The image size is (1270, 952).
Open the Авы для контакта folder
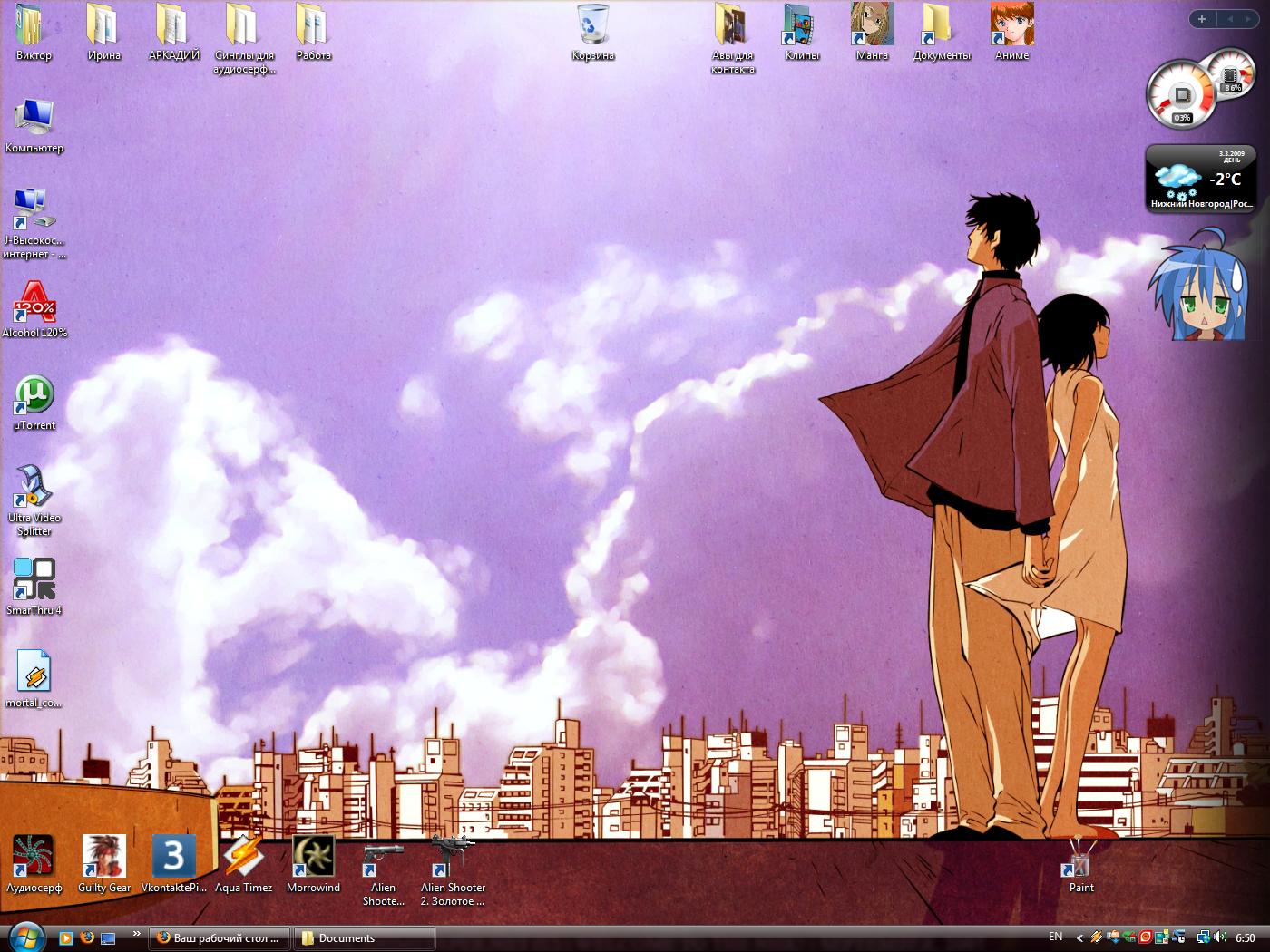(732, 38)
